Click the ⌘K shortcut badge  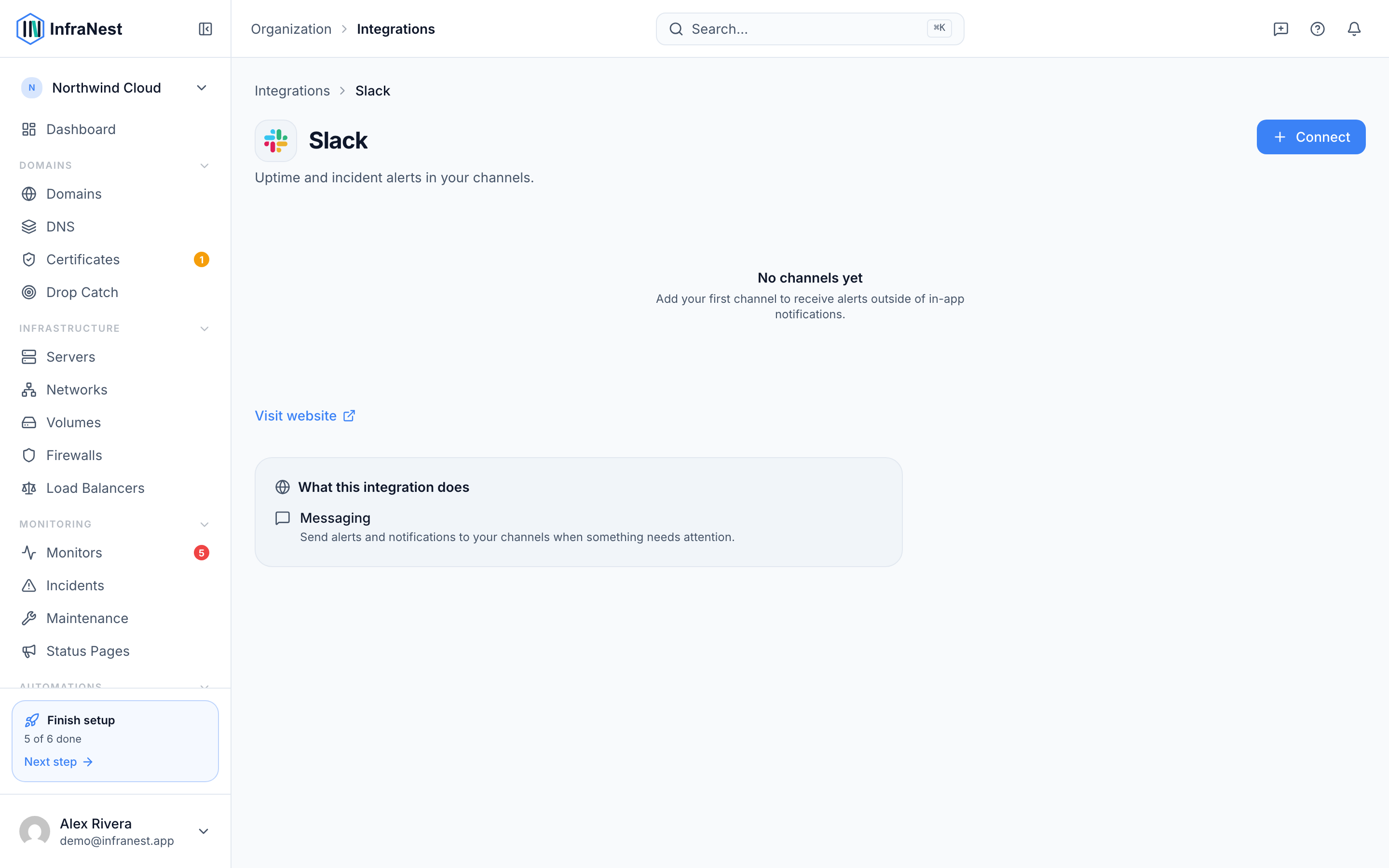(x=939, y=28)
